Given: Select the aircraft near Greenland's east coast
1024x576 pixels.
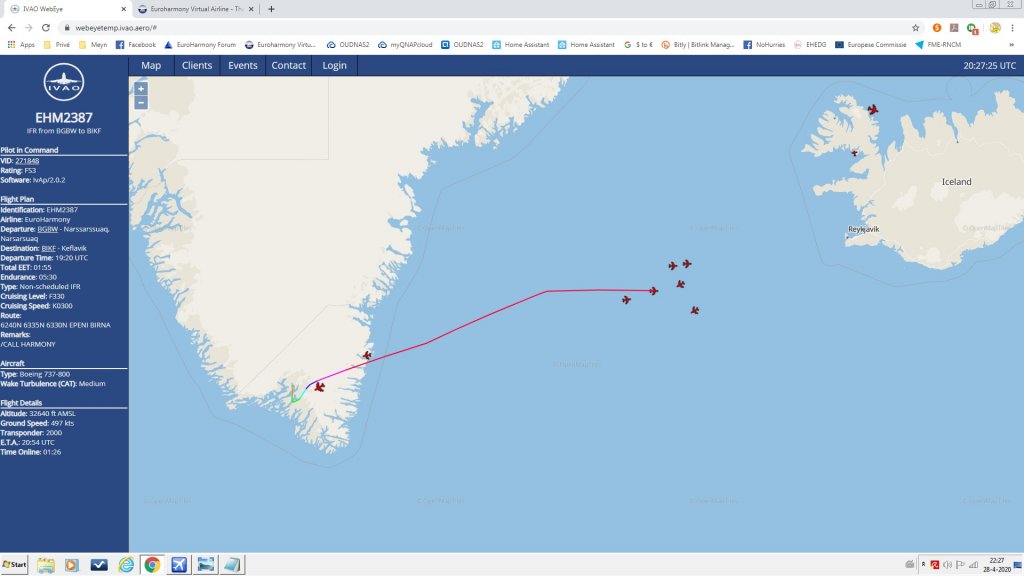Looking at the screenshot, I should (x=367, y=355).
